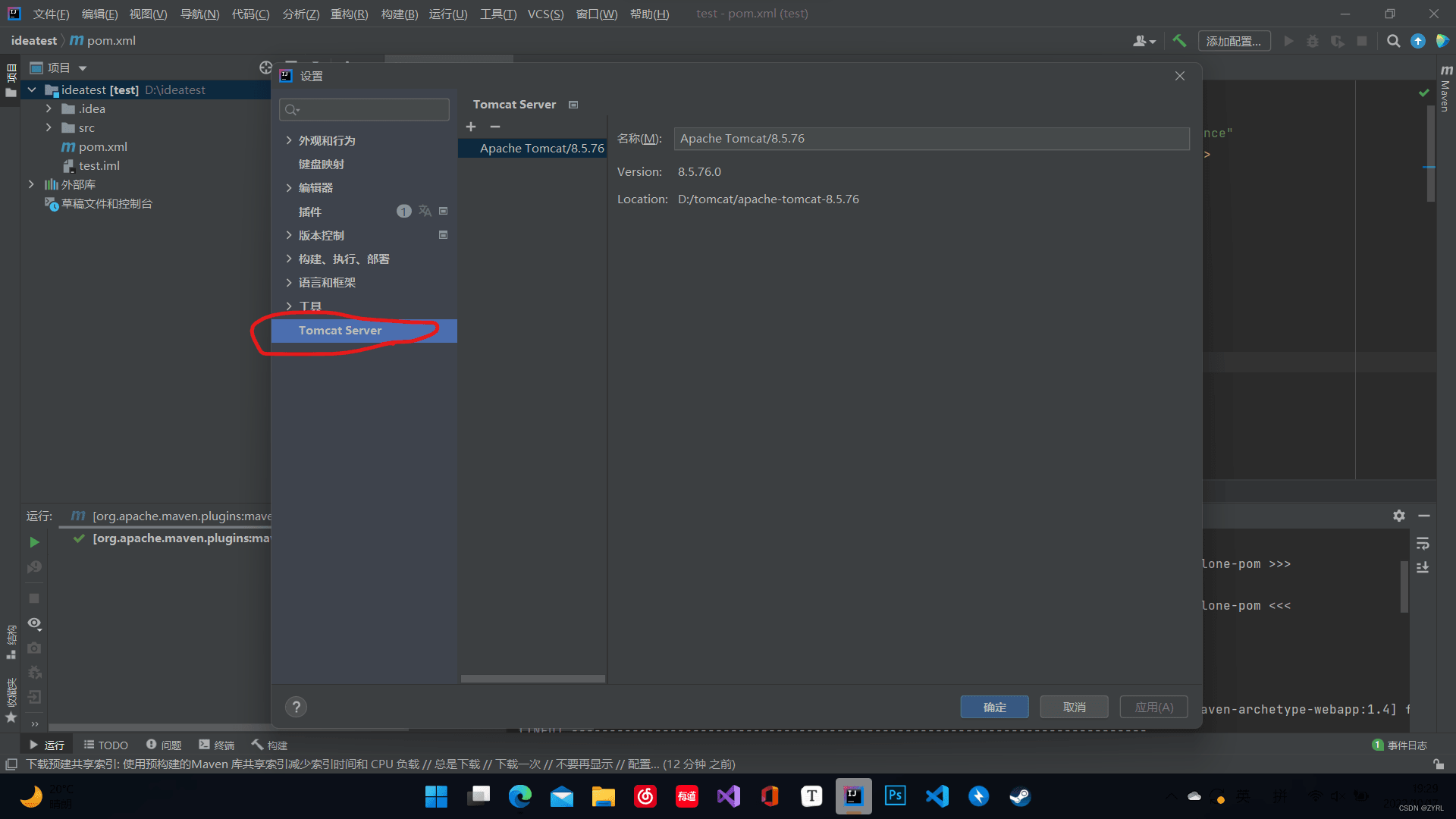Click the green rerun arrow in Run panel
Image resolution: width=1456 pixels, height=819 pixels.
pyautogui.click(x=34, y=542)
